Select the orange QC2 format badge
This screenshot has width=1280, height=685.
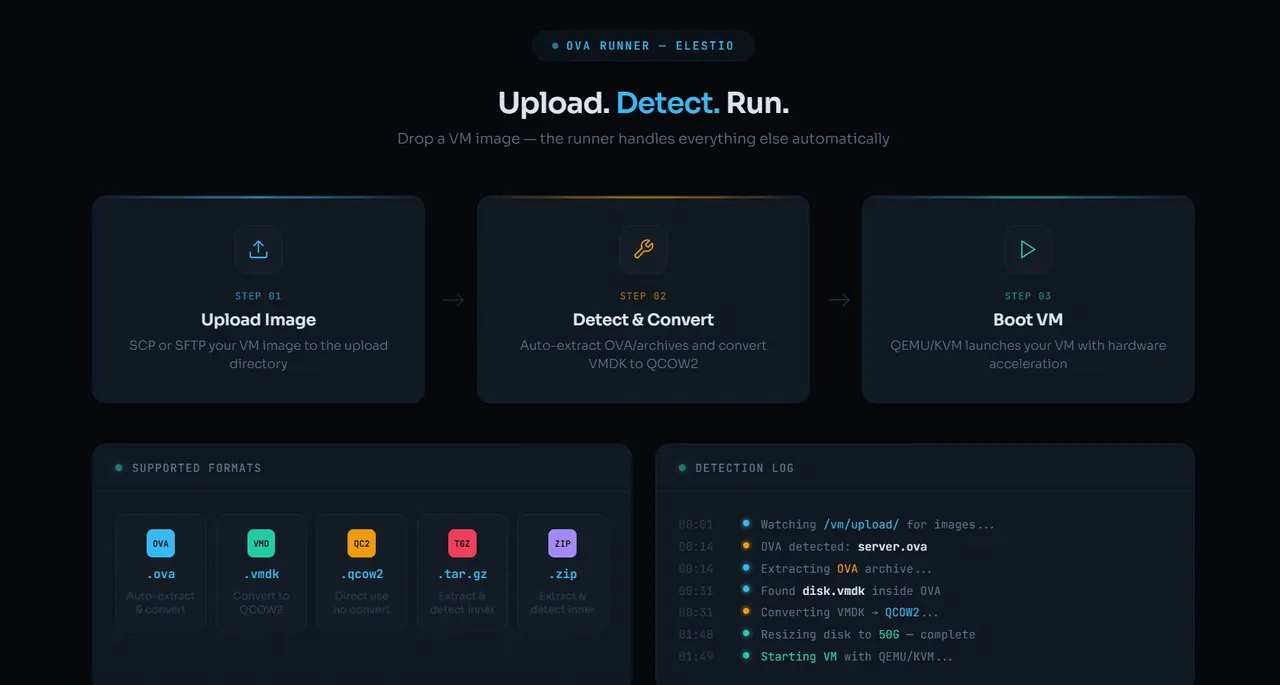tap(361, 544)
